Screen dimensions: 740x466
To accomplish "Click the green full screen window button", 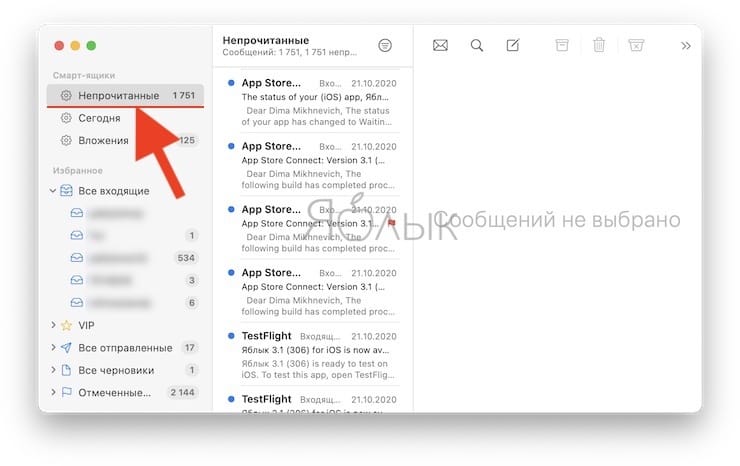I will 92,45.
